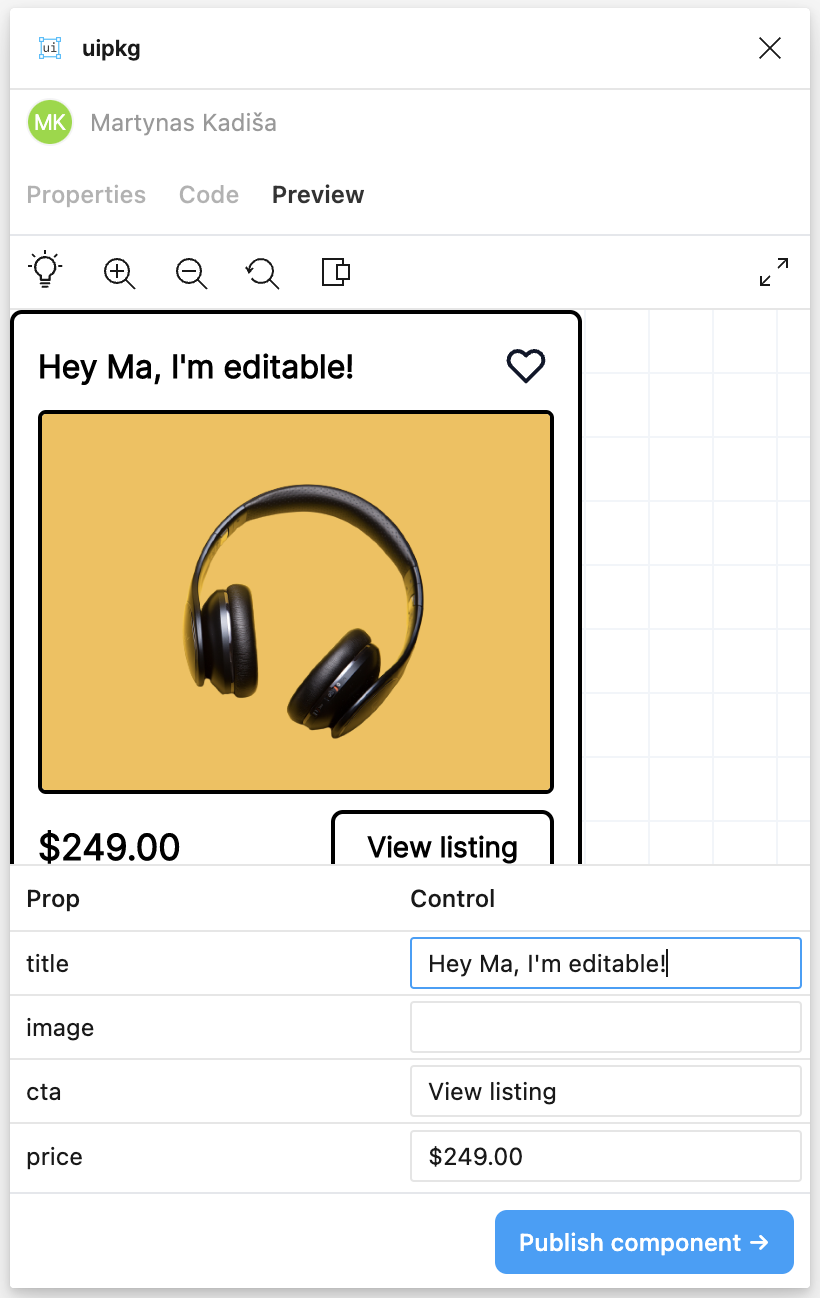Click the View listing button

coord(442,838)
